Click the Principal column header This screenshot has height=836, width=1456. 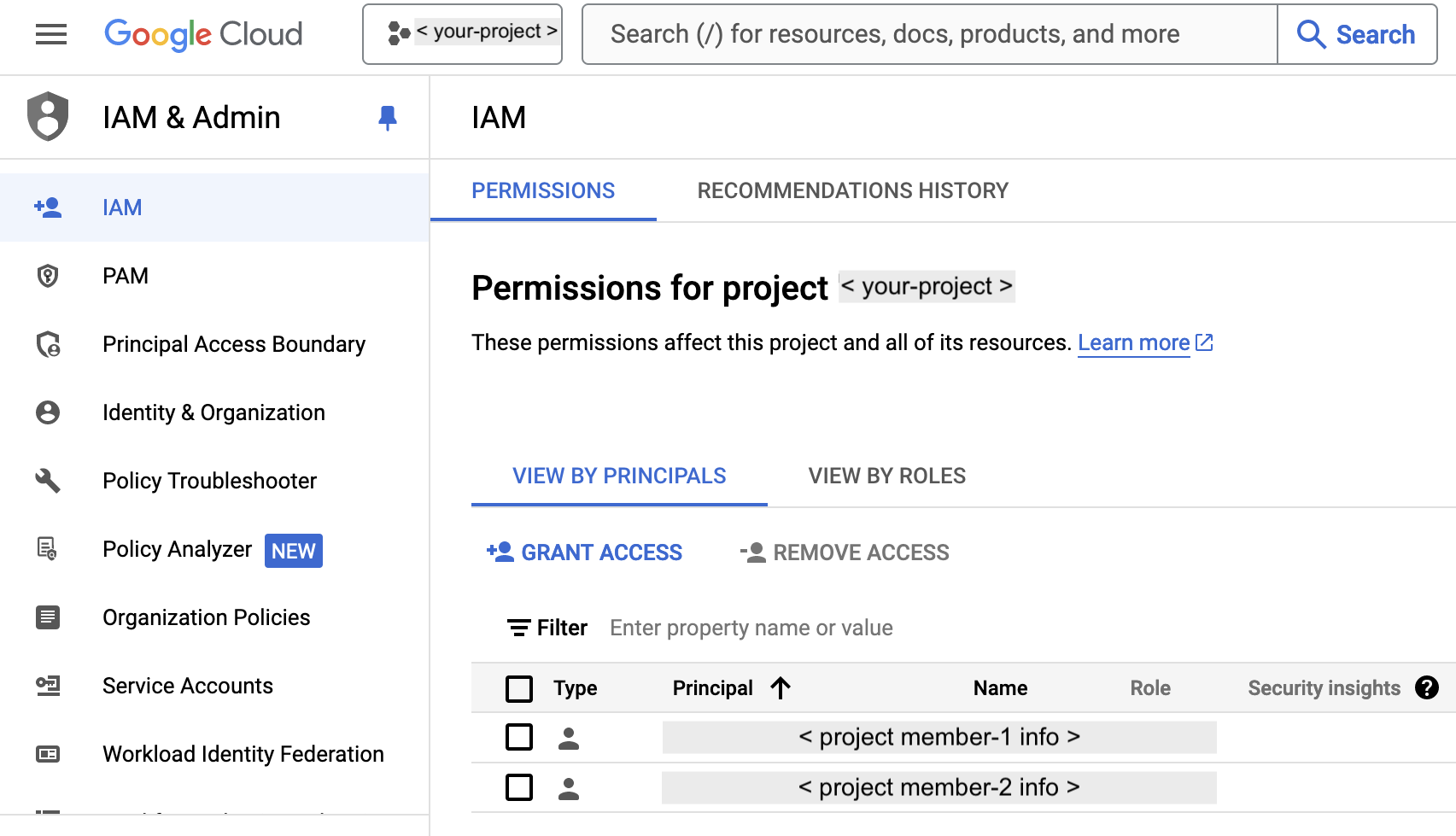click(x=713, y=688)
